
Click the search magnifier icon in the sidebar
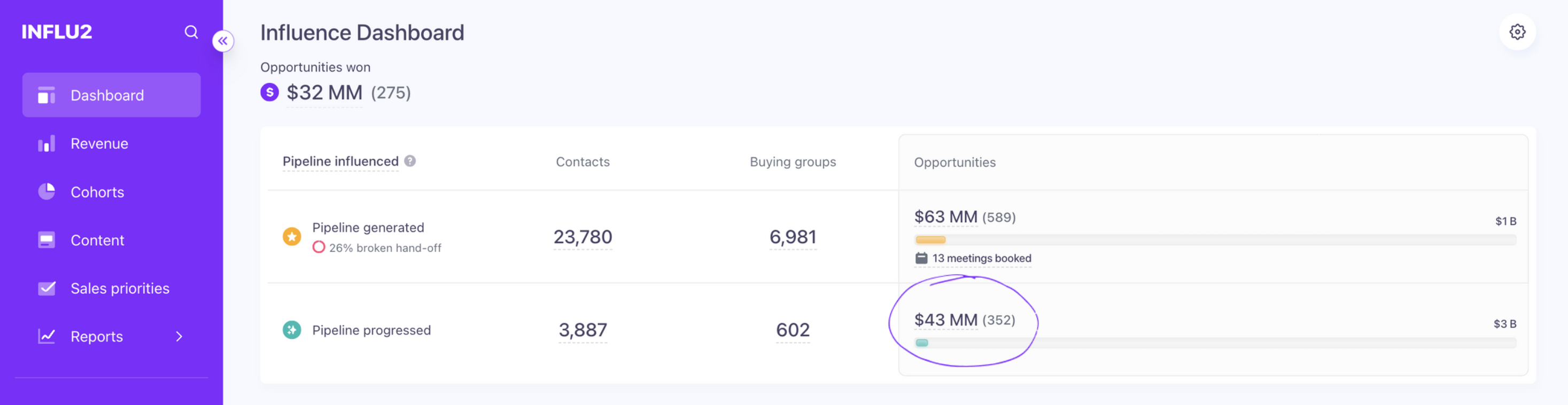coord(191,32)
